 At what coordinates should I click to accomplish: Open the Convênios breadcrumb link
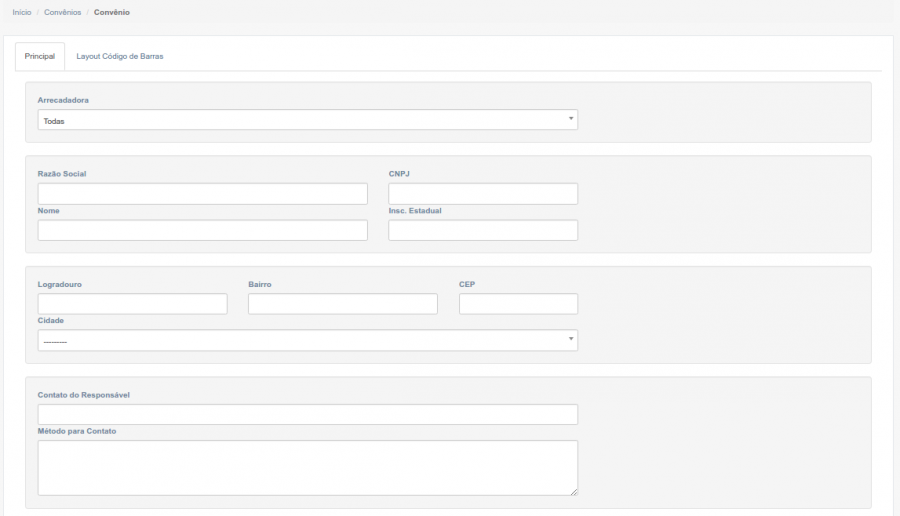[x=62, y=12]
